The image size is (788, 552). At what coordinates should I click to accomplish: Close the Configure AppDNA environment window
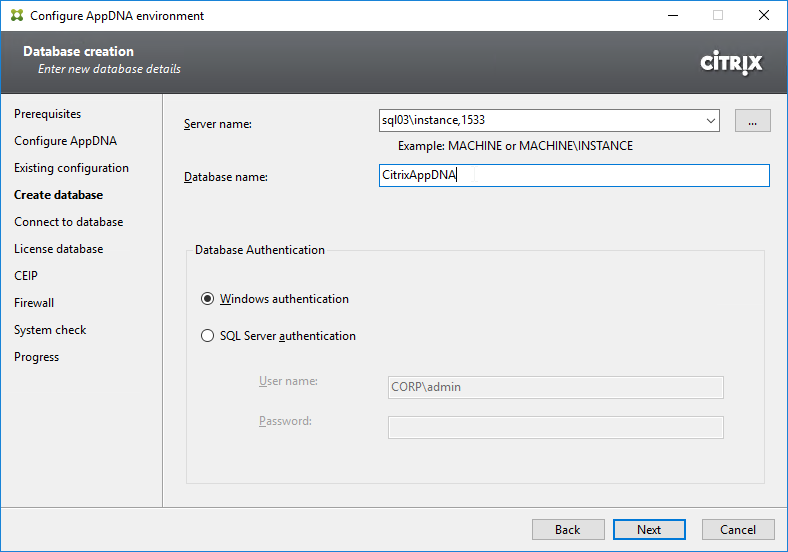click(763, 16)
